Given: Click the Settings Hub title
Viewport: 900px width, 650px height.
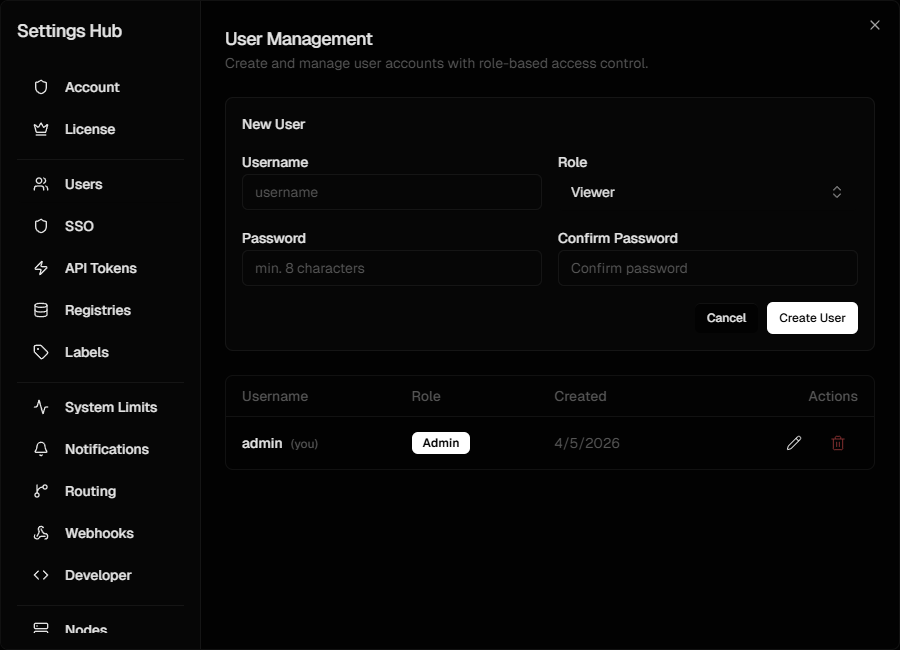Looking at the screenshot, I should point(69,31).
